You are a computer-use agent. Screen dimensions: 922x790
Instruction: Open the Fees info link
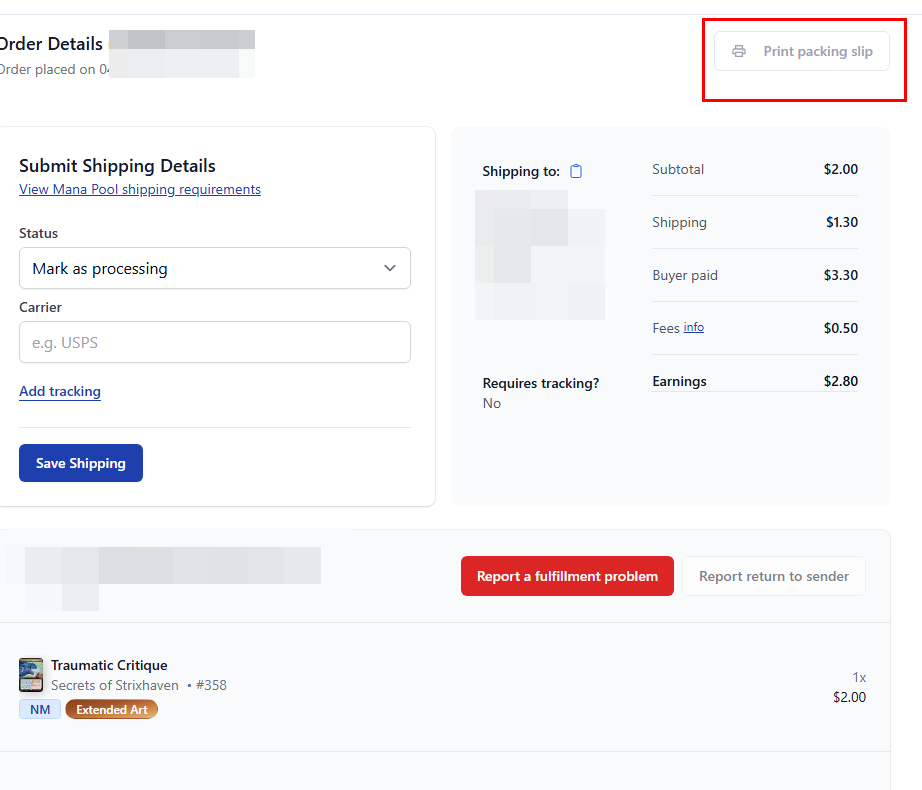point(693,327)
